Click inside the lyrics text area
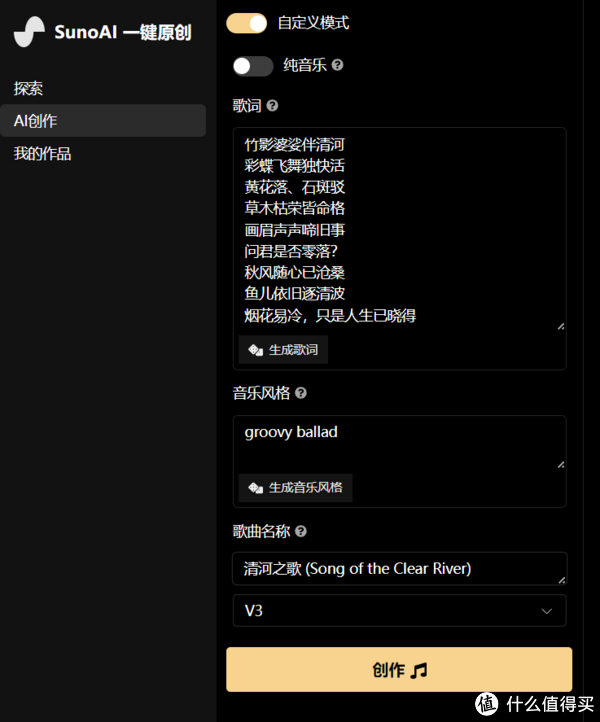This screenshot has width=600, height=722. pos(398,230)
